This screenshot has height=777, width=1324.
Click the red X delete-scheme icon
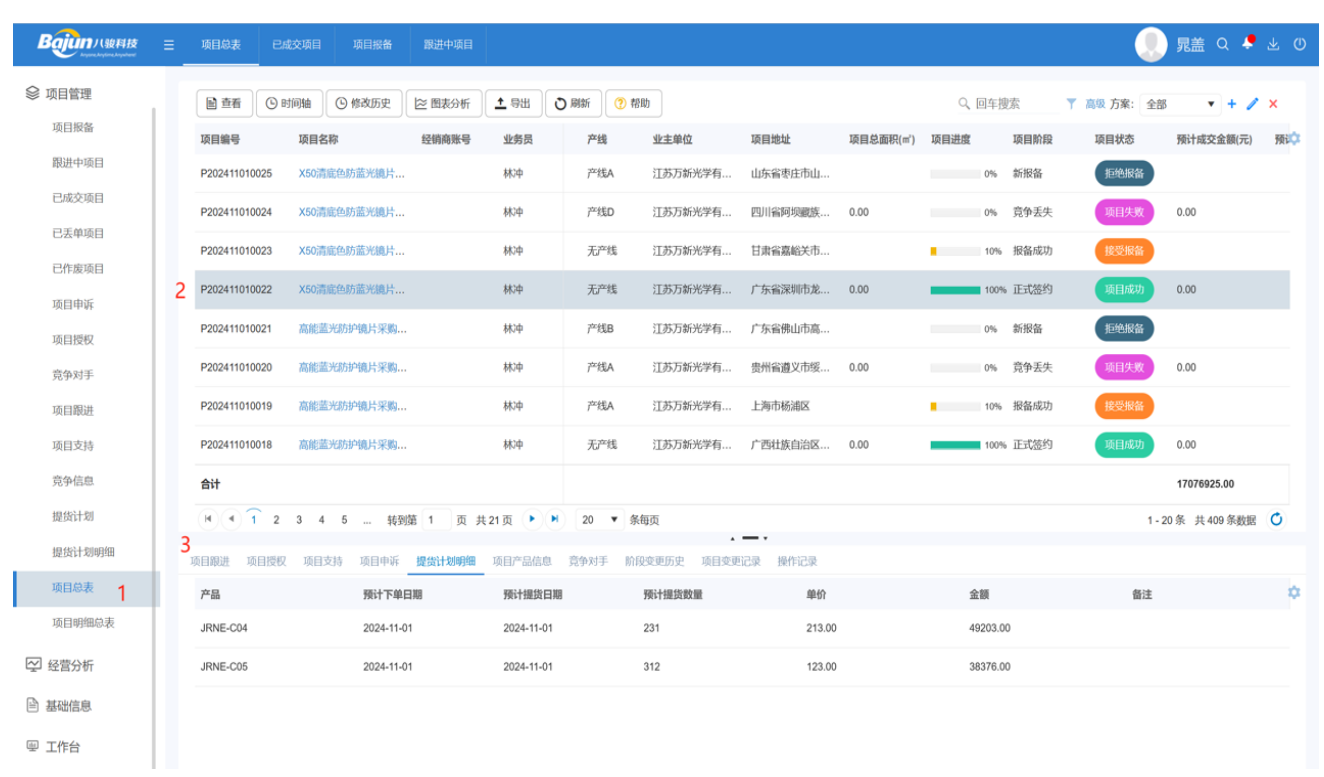(1273, 104)
